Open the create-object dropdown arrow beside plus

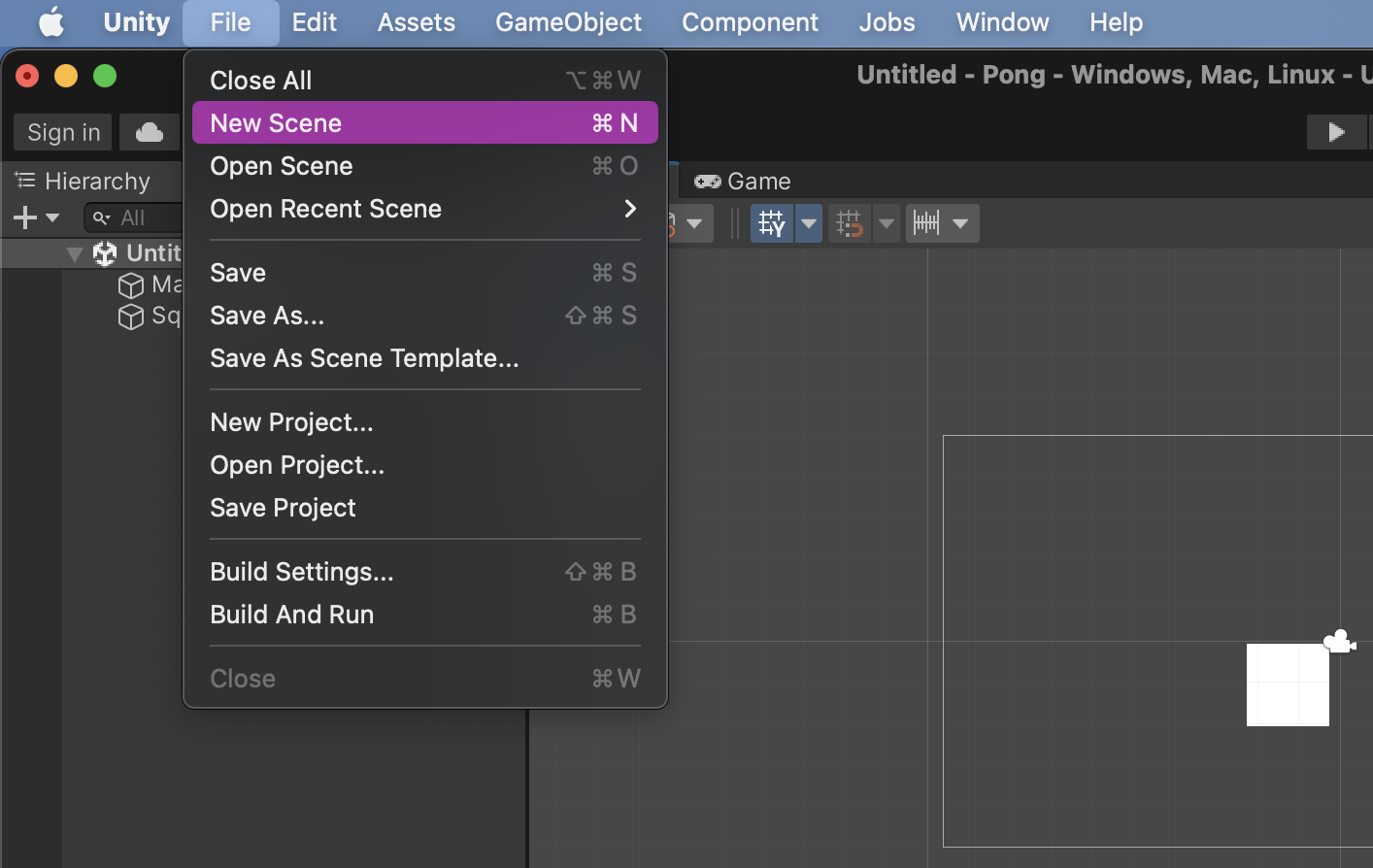[x=52, y=217]
